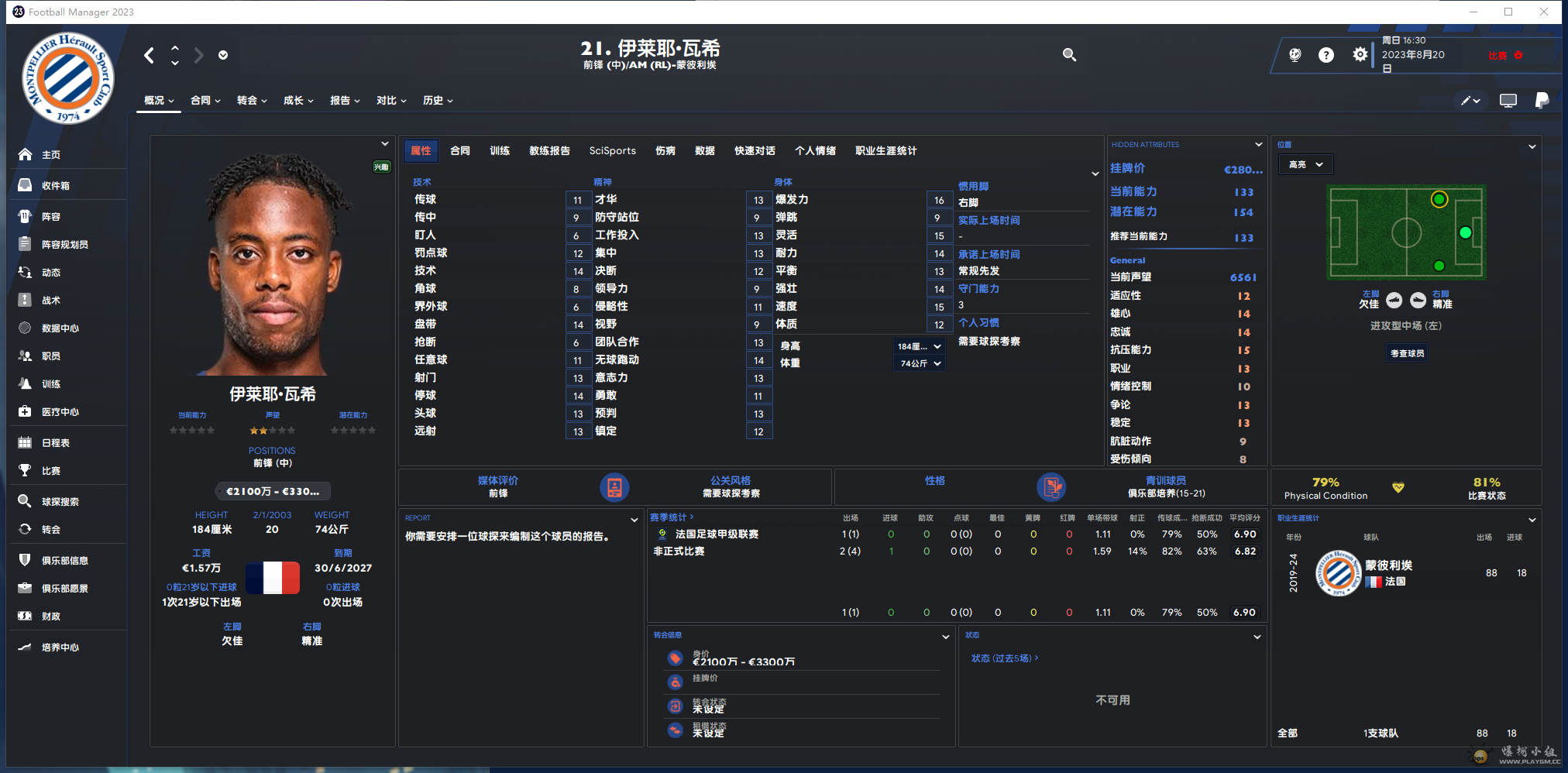Expand the 职业生涯统计 panel chevron
The width and height of the screenshot is (1568, 773).
coord(1532,520)
